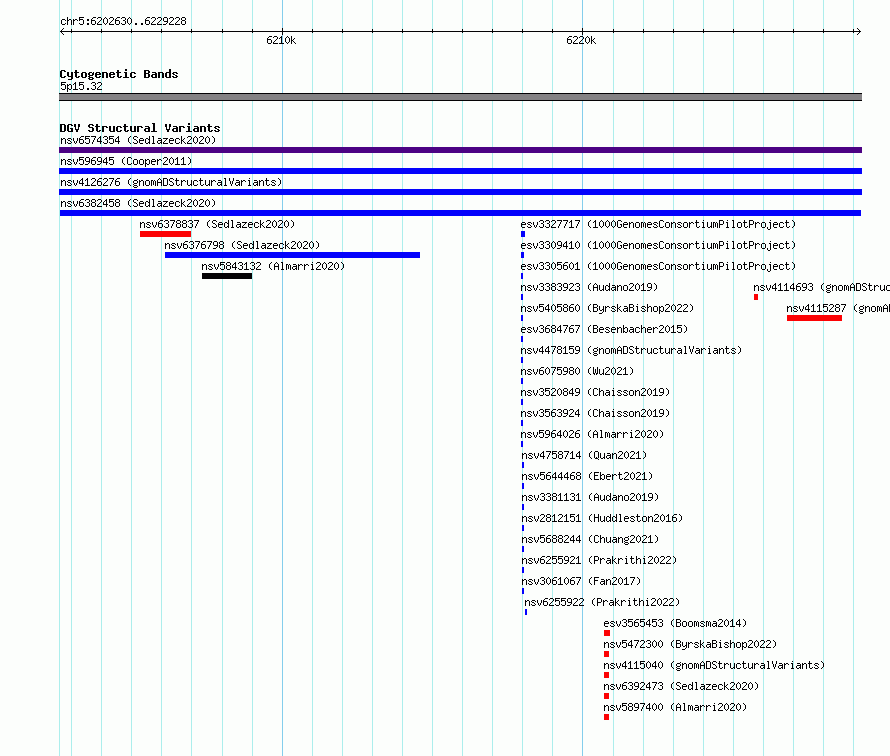Click the left arrow on the ruler
Viewport: 890px width, 756px height.
pyautogui.click(x=63, y=31)
